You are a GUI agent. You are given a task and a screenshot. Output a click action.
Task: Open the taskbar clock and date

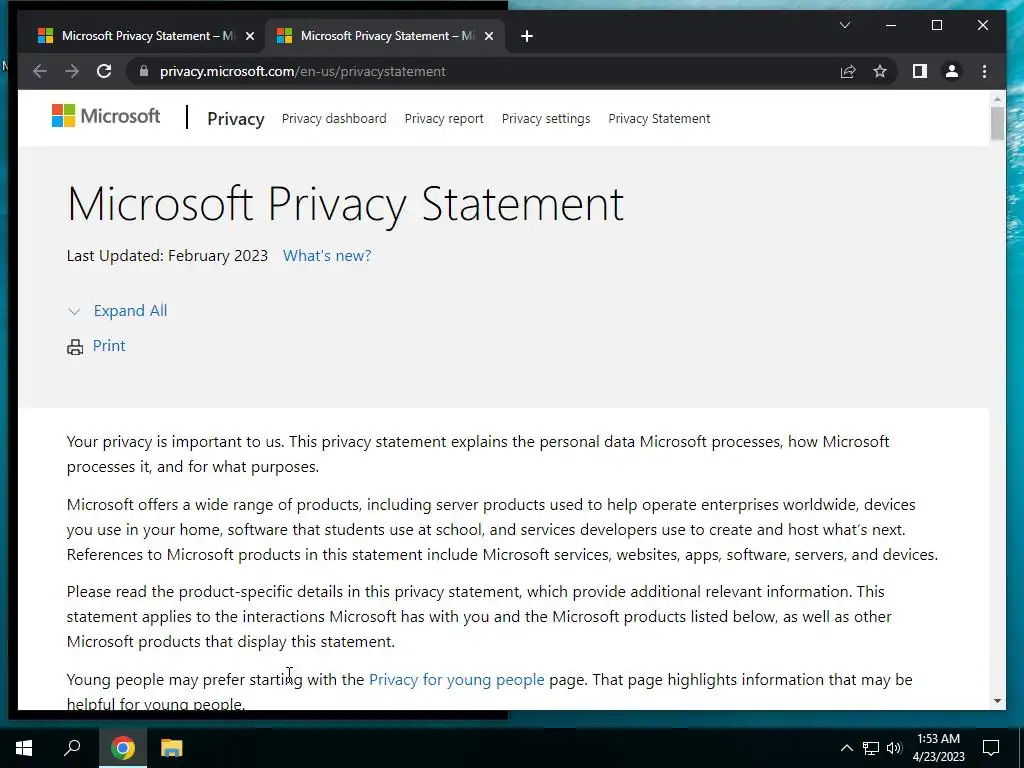click(938, 748)
